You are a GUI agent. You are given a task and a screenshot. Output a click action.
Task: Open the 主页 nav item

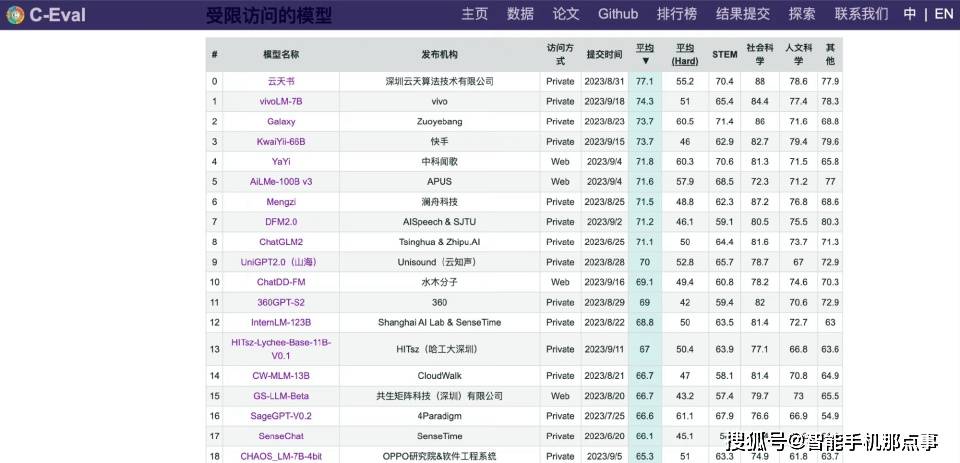474,14
